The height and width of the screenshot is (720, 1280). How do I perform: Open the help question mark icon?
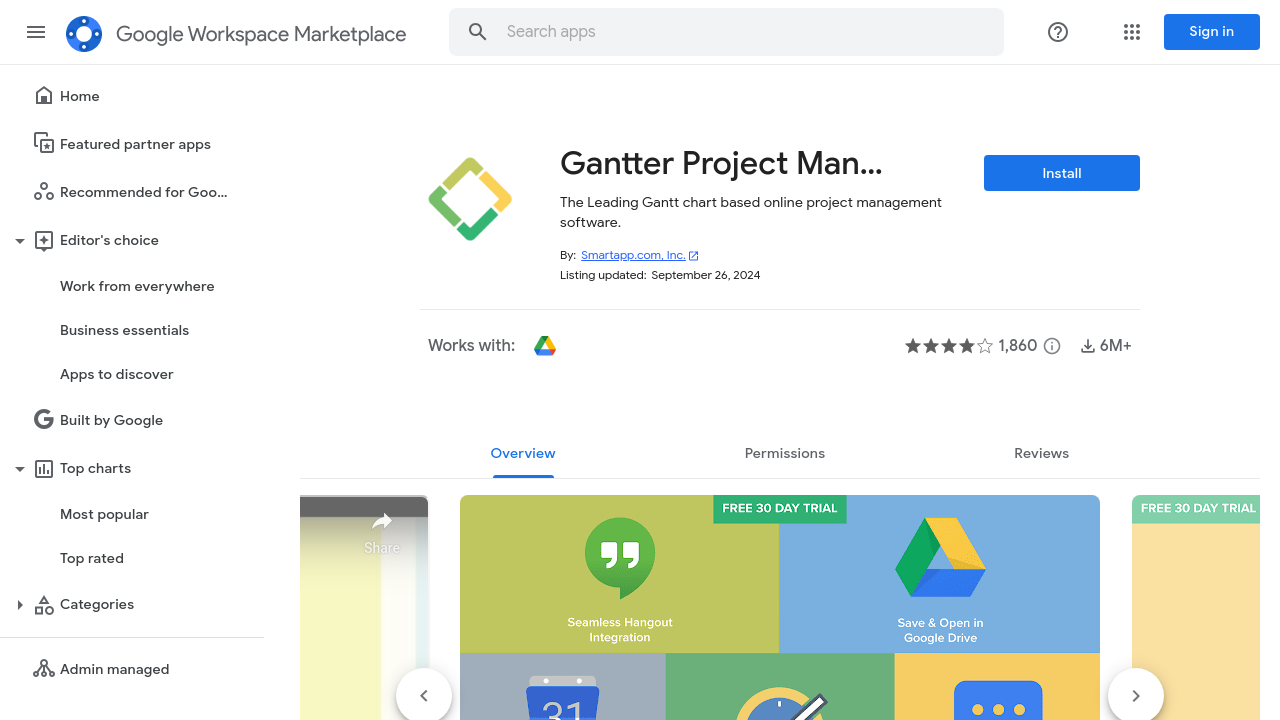pos(1058,32)
